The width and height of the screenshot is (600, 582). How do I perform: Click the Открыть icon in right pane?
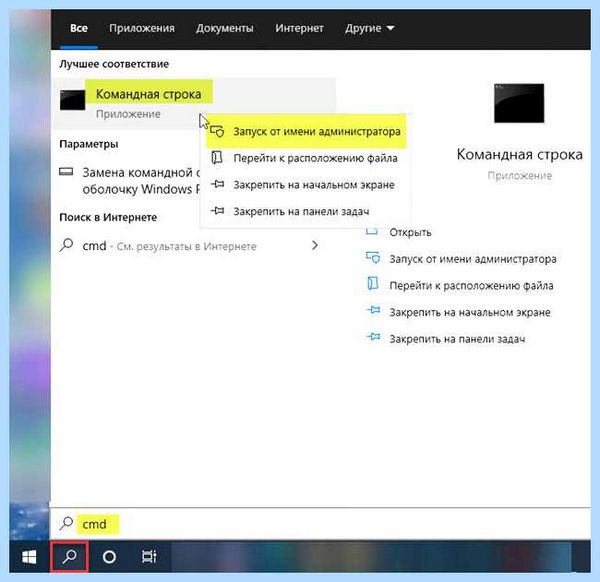click(x=372, y=231)
